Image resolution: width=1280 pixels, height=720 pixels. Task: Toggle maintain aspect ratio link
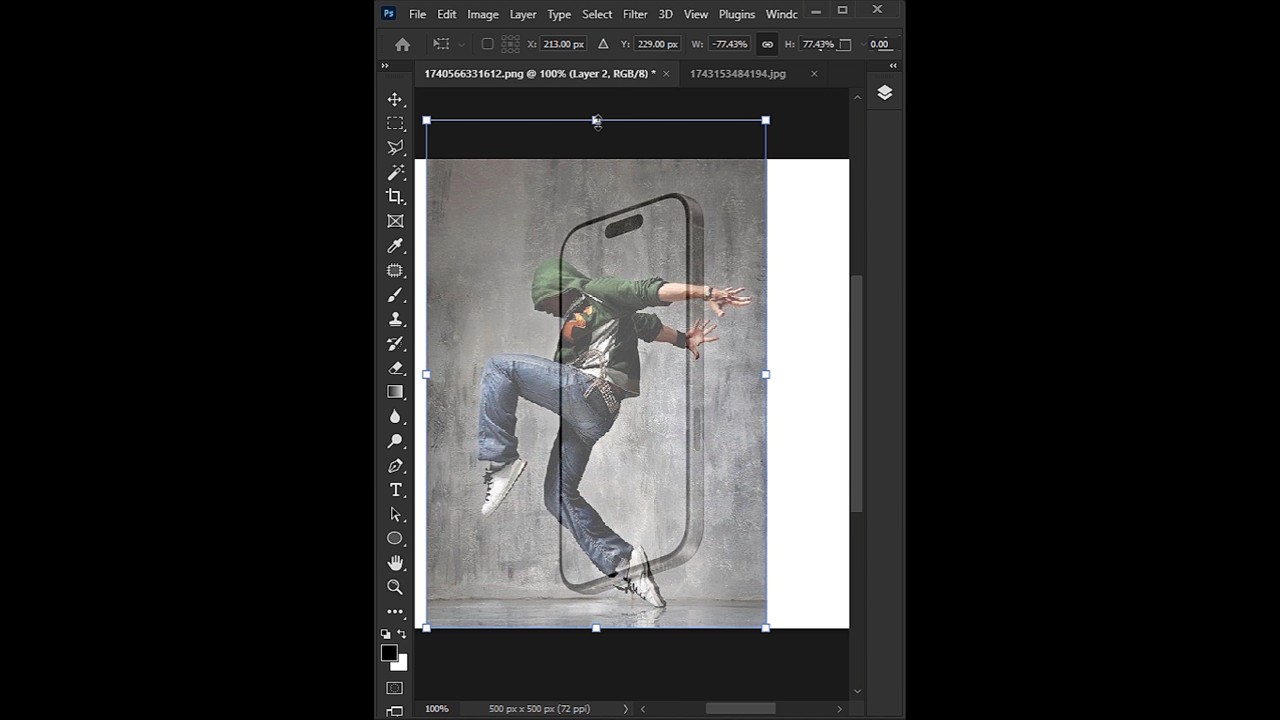[767, 44]
